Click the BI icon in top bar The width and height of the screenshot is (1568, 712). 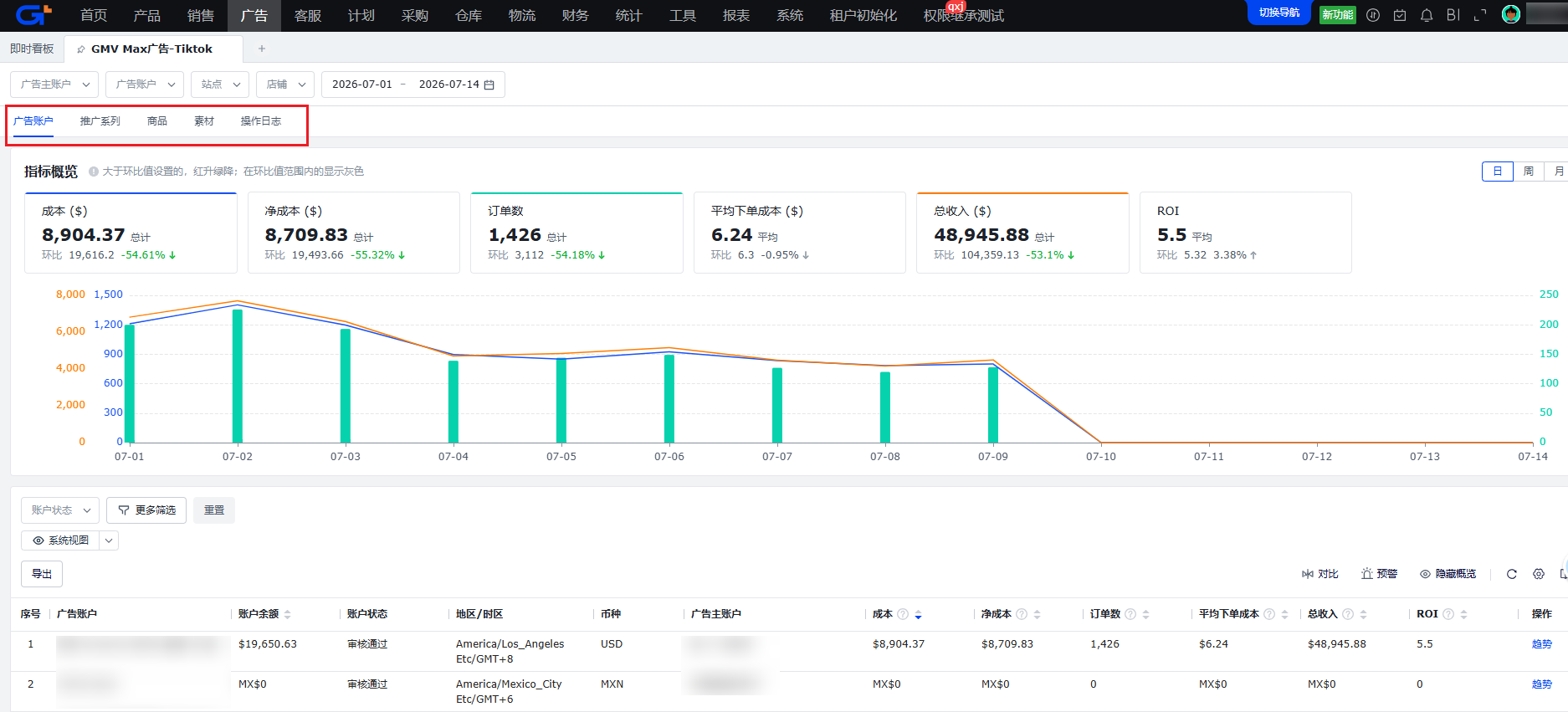1453,15
